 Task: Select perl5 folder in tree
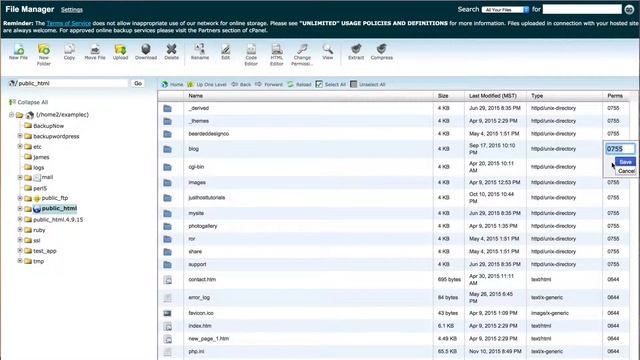40,188
